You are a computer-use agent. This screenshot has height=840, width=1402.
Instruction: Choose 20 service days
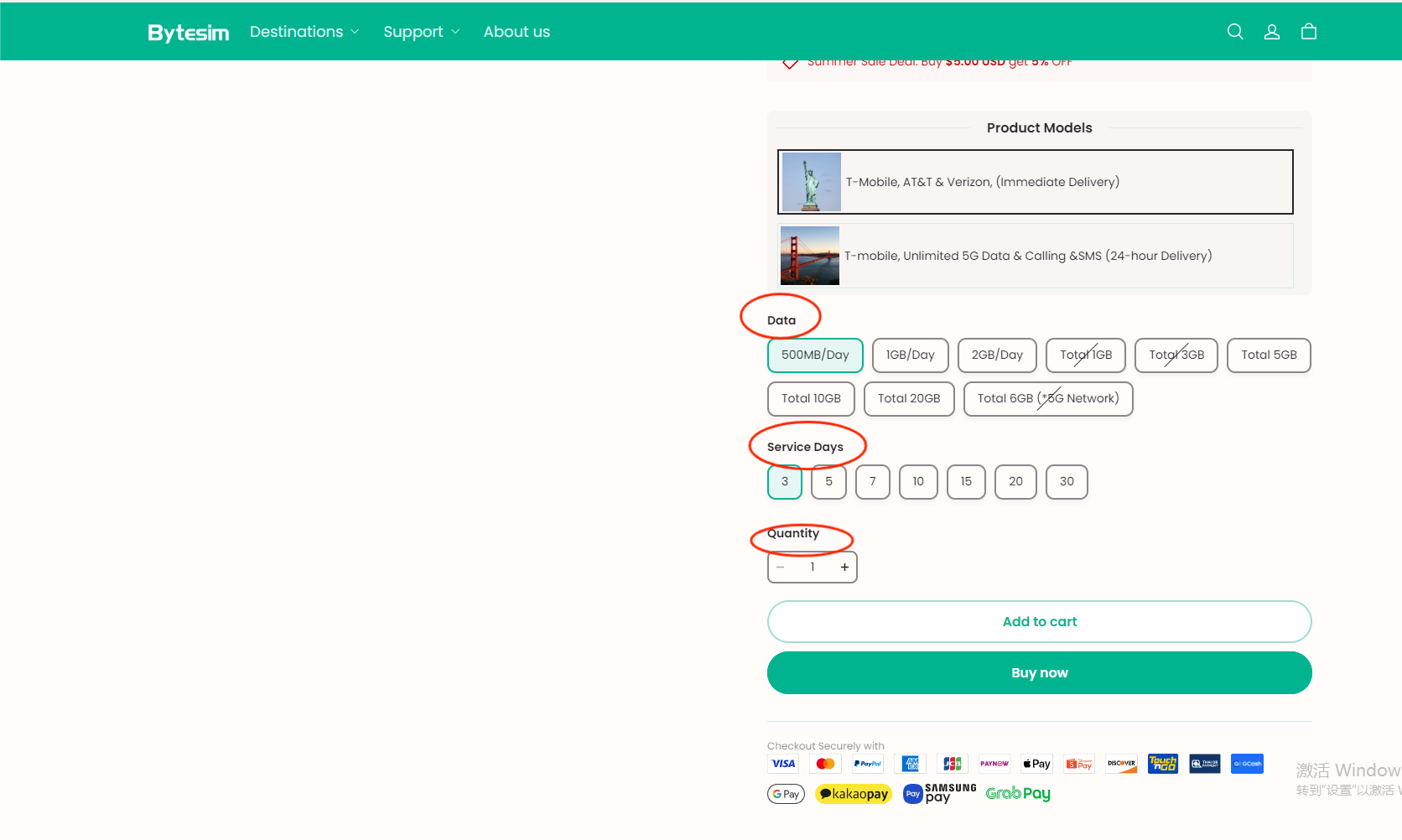point(1015,482)
